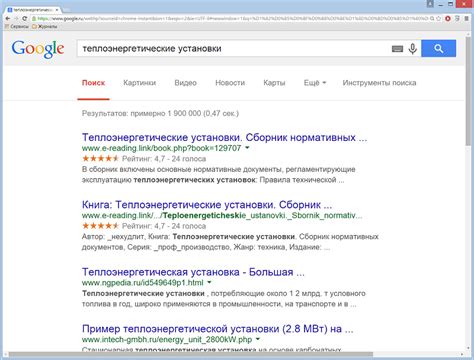Switch to the Карты tab
The width and height of the screenshot is (474, 360).
[274, 83]
